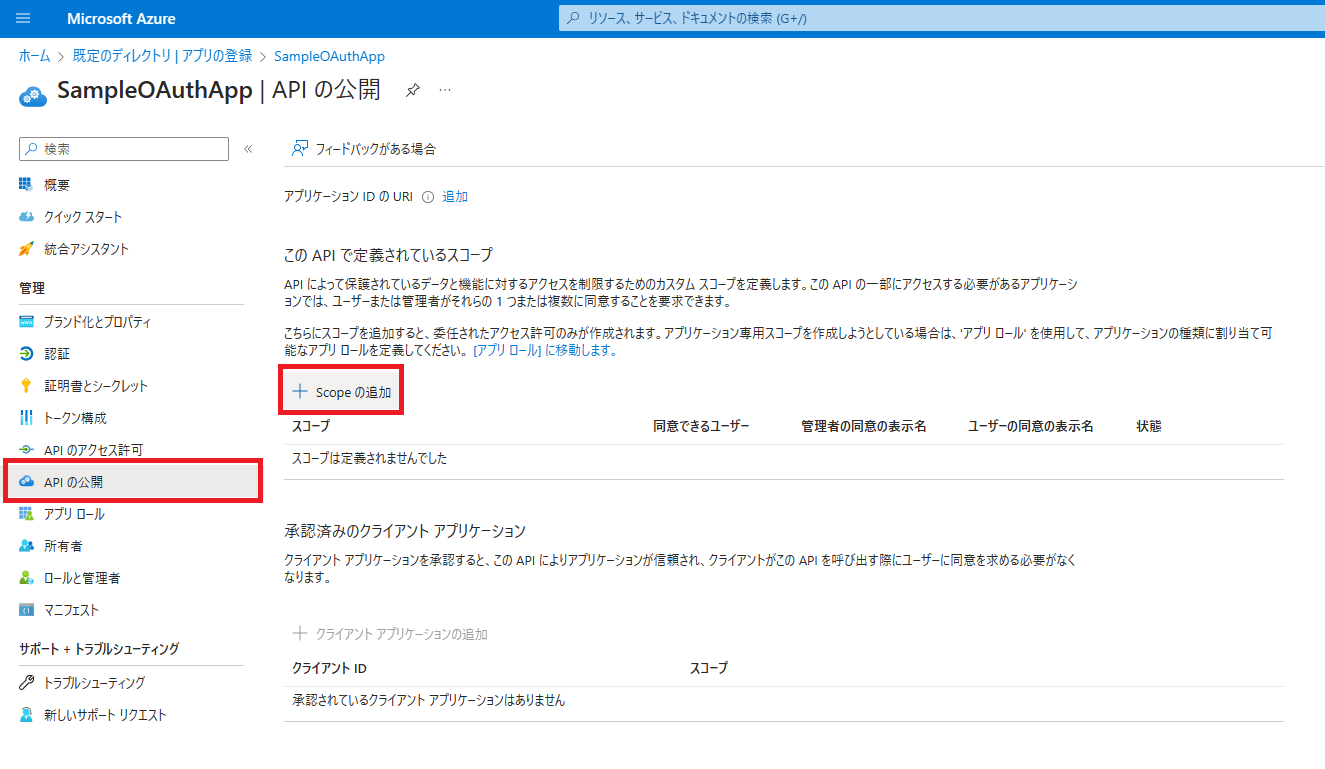Click the トラブルシューティング wrench icon
Screen dimensions: 1325x769
[x=26, y=683]
